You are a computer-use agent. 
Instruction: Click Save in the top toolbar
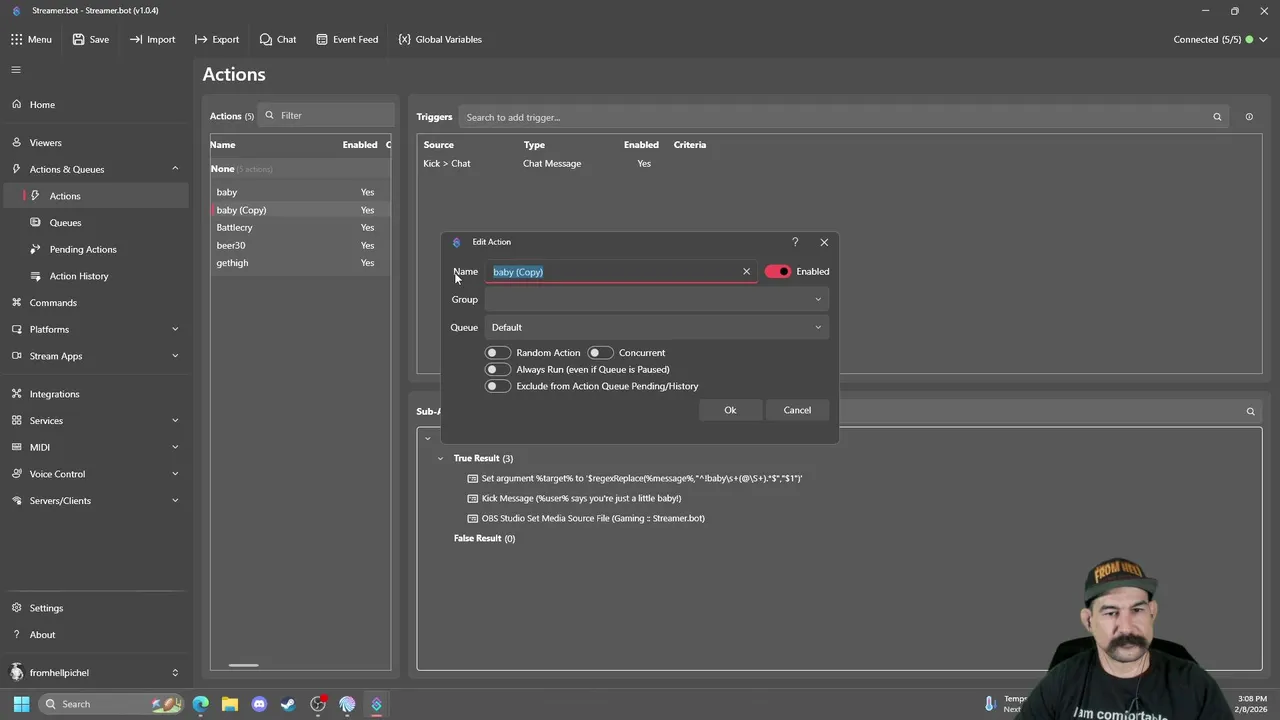[x=90, y=39]
